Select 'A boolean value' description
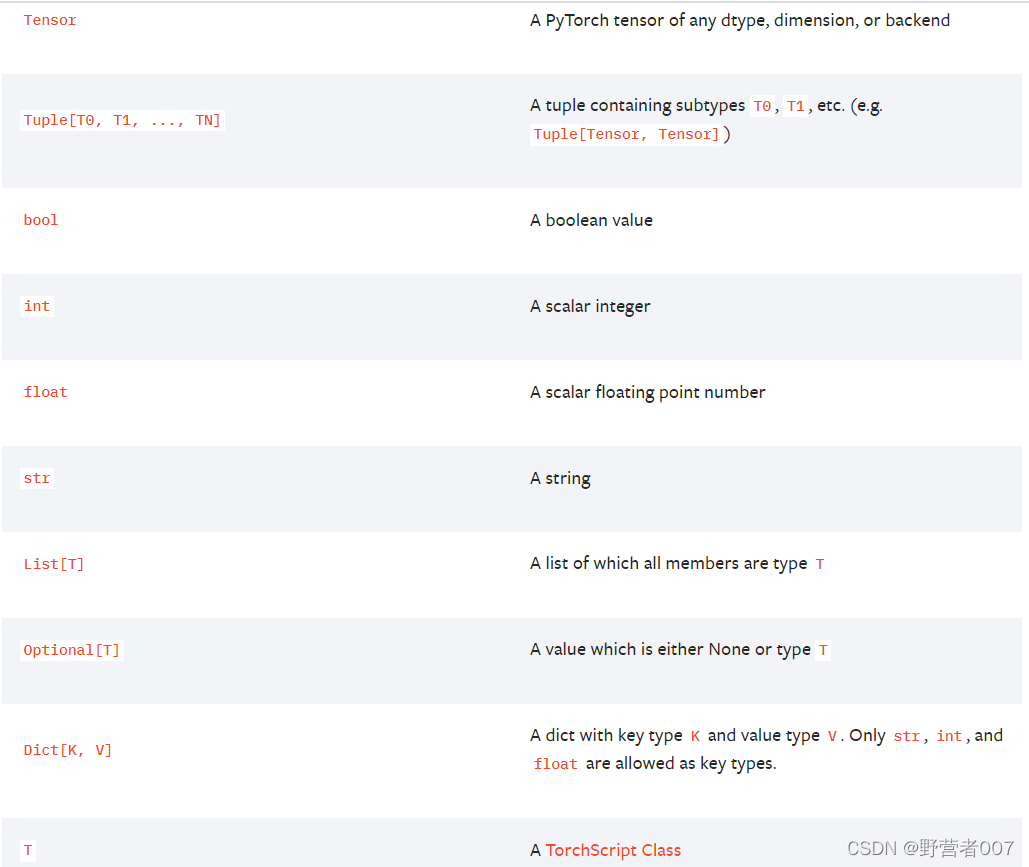The image size is (1029, 867). click(x=591, y=220)
